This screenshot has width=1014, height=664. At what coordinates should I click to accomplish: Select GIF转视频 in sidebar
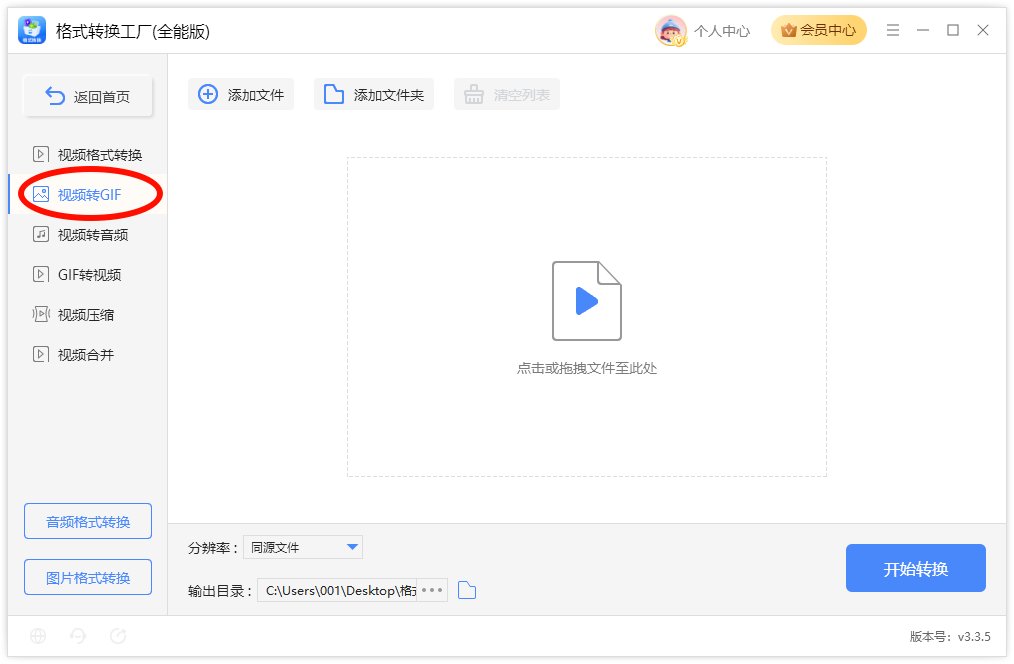87,275
